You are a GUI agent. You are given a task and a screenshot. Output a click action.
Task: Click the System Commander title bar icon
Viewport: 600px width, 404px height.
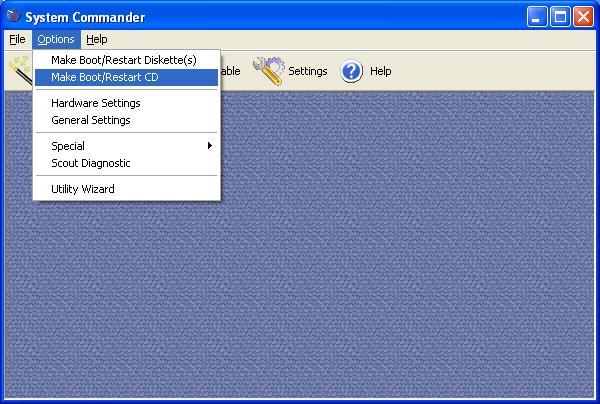(13, 16)
